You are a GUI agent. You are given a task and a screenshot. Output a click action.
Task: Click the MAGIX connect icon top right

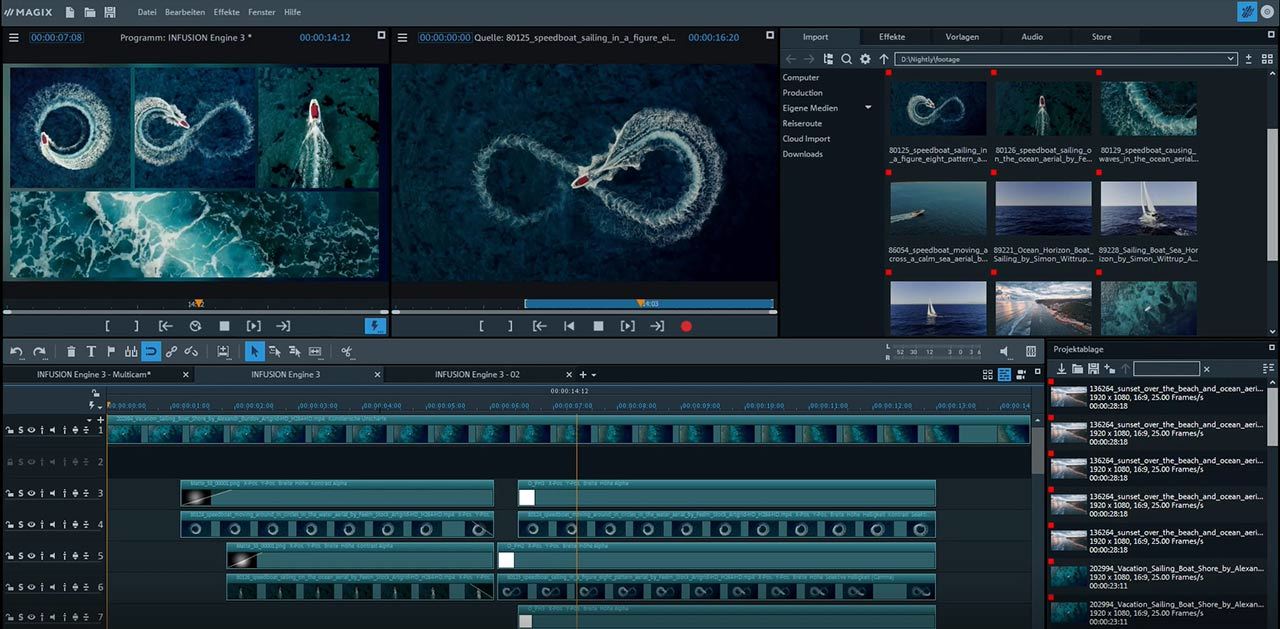click(1247, 12)
